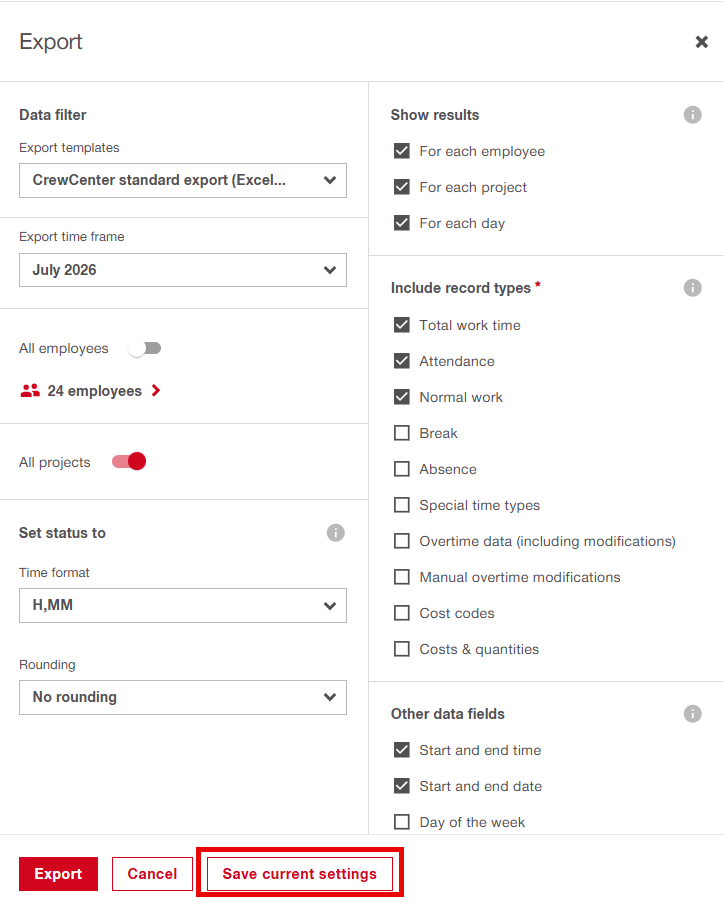Click the Set status to info icon
The width and height of the screenshot is (724, 904).
(335, 533)
